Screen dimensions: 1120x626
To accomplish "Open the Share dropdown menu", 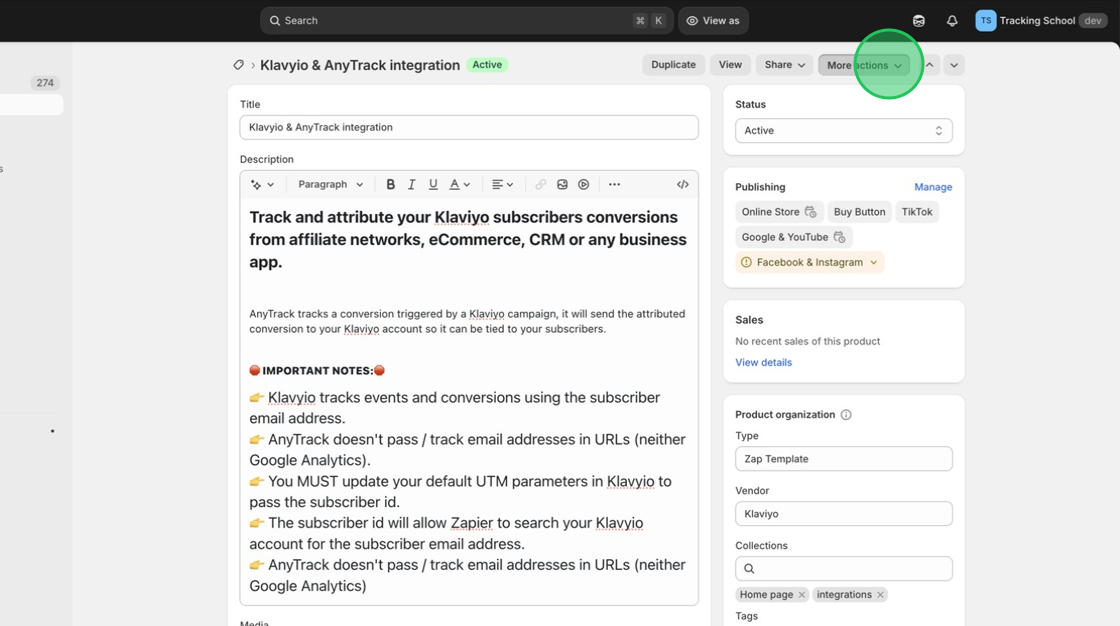I will click(x=785, y=65).
